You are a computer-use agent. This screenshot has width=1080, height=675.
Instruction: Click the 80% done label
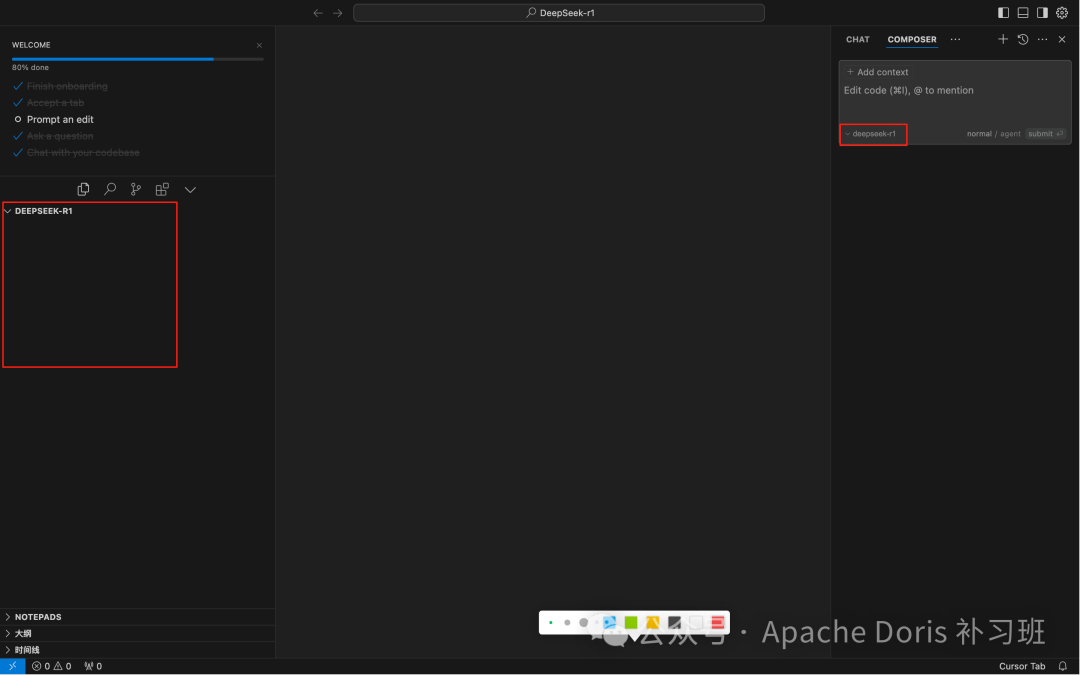pyautogui.click(x=30, y=68)
